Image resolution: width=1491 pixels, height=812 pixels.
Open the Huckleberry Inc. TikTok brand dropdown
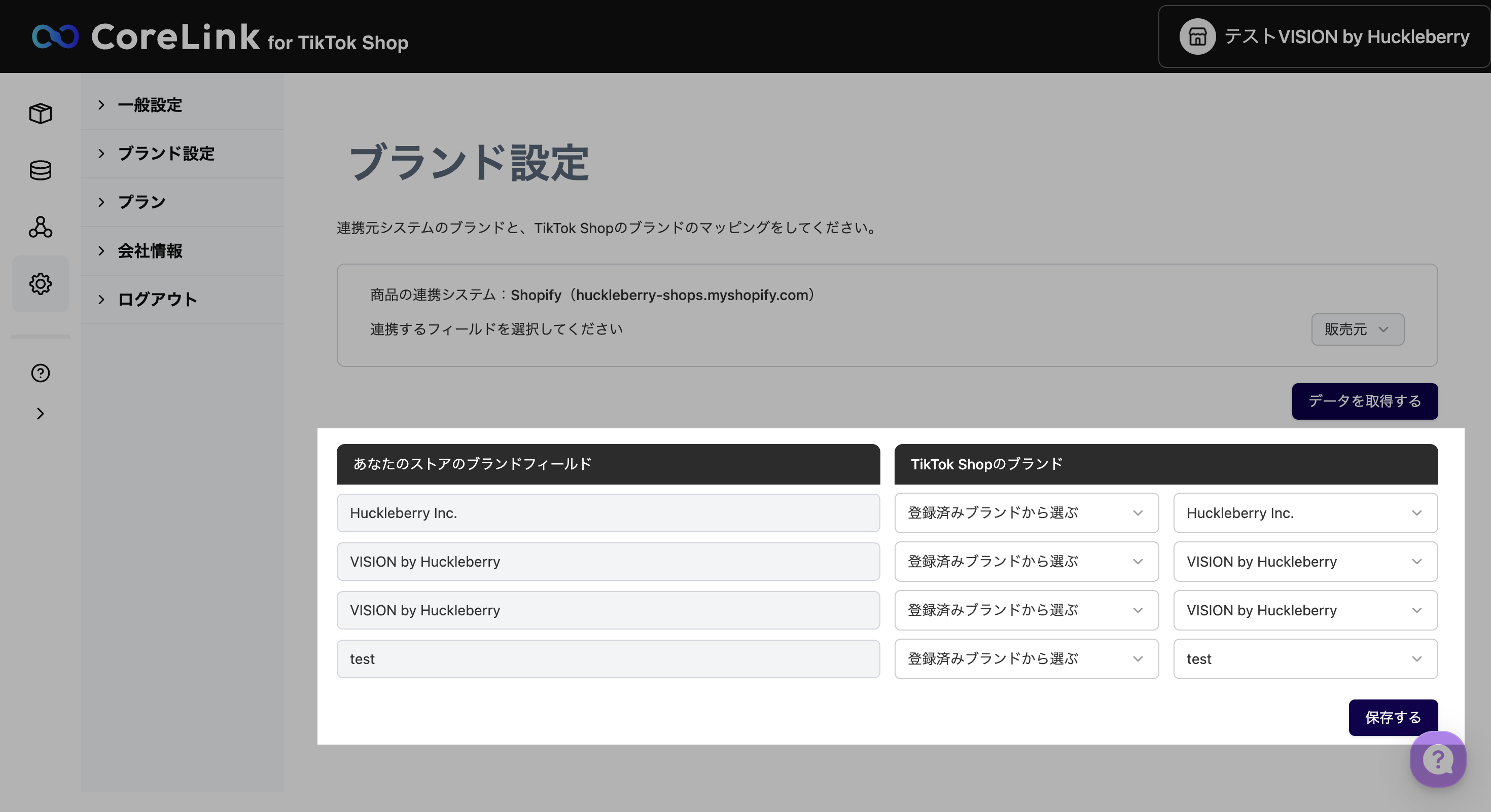[1304, 513]
